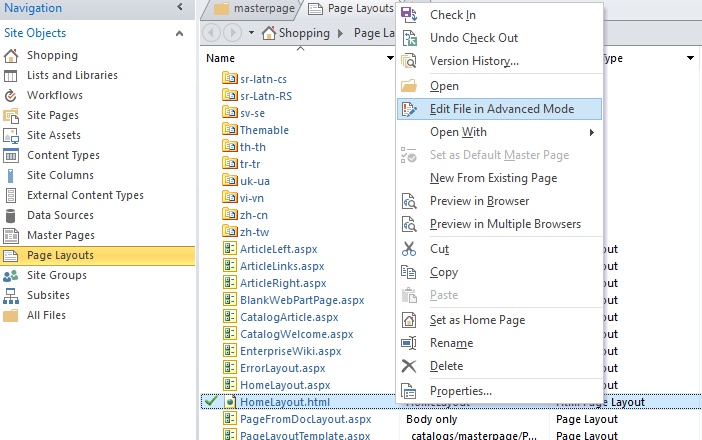Click the Set as Home Page house icon
The image size is (702, 440).
coord(409,320)
